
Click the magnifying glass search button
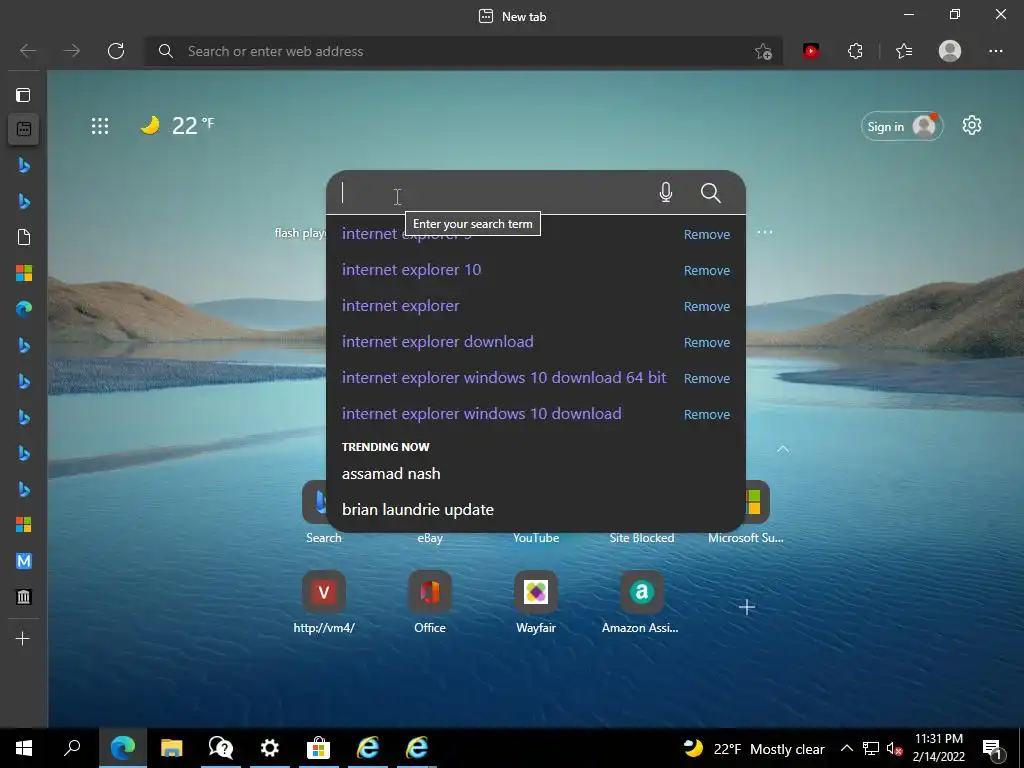pyautogui.click(x=711, y=193)
